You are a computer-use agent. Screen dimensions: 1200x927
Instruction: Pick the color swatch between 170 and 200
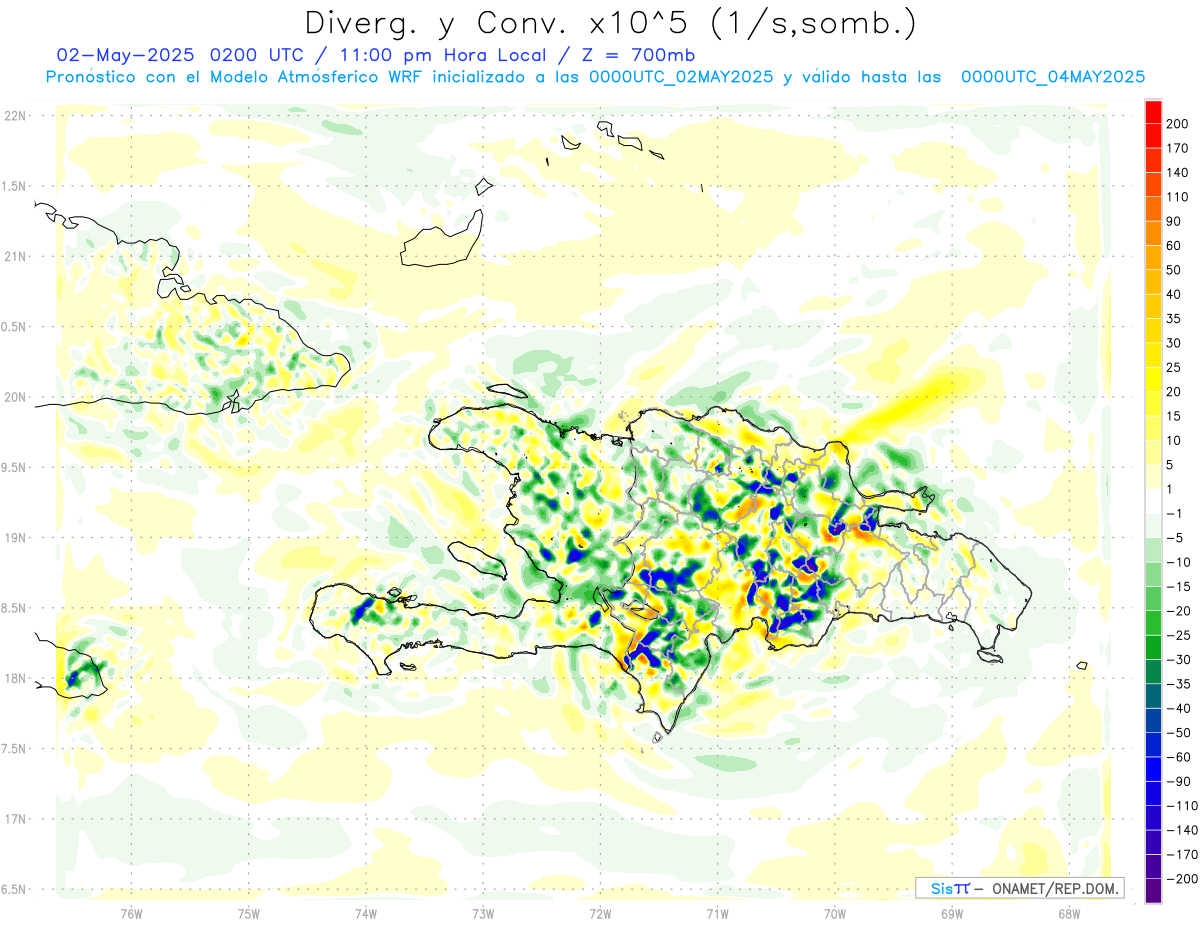click(x=1153, y=136)
